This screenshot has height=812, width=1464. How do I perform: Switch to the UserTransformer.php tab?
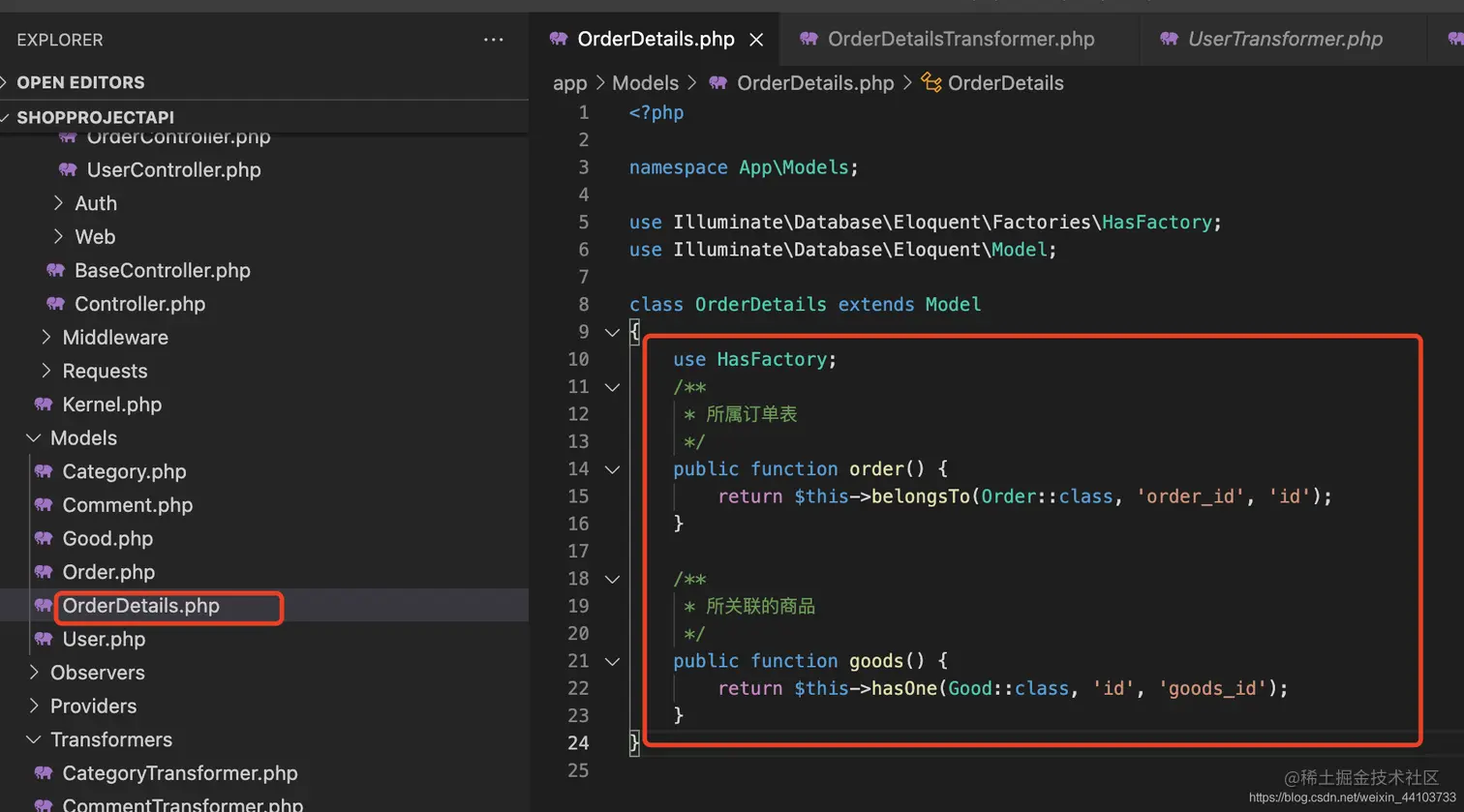(x=1285, y=40)
